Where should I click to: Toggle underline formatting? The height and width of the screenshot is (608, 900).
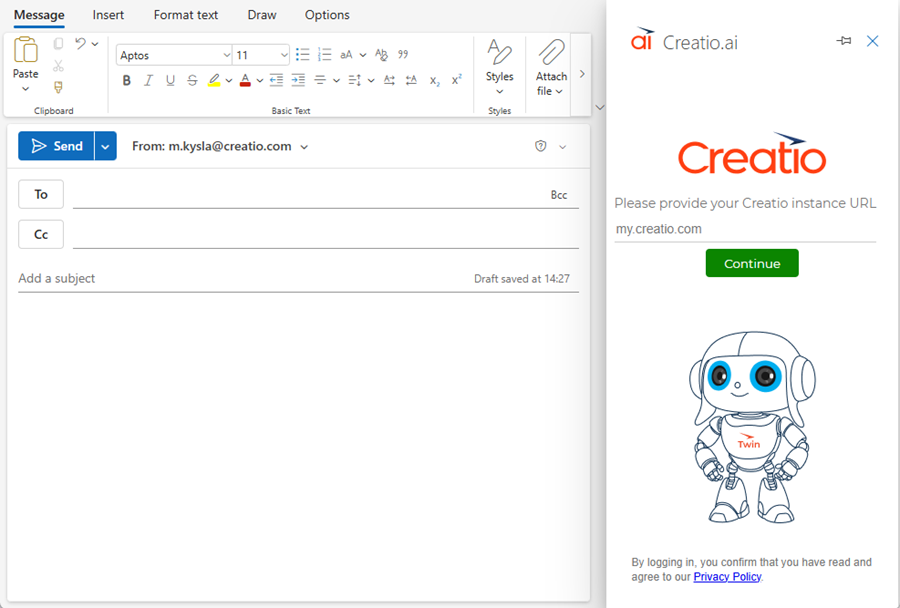click(x=170, y=80)
